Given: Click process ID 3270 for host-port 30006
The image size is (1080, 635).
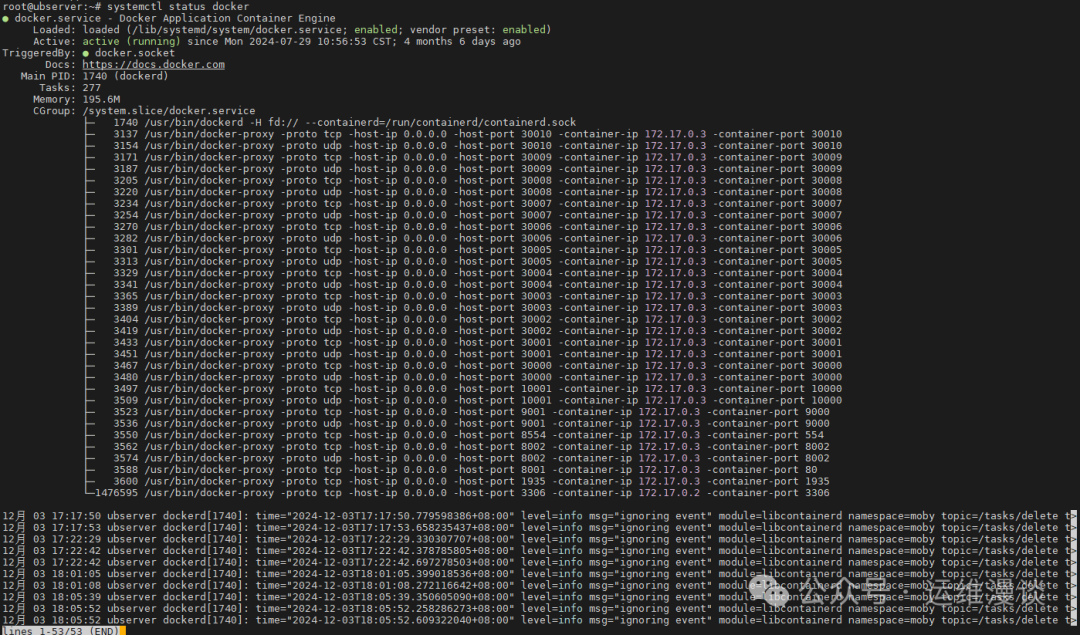Looking at the screenshot, I should pos(126,227).
